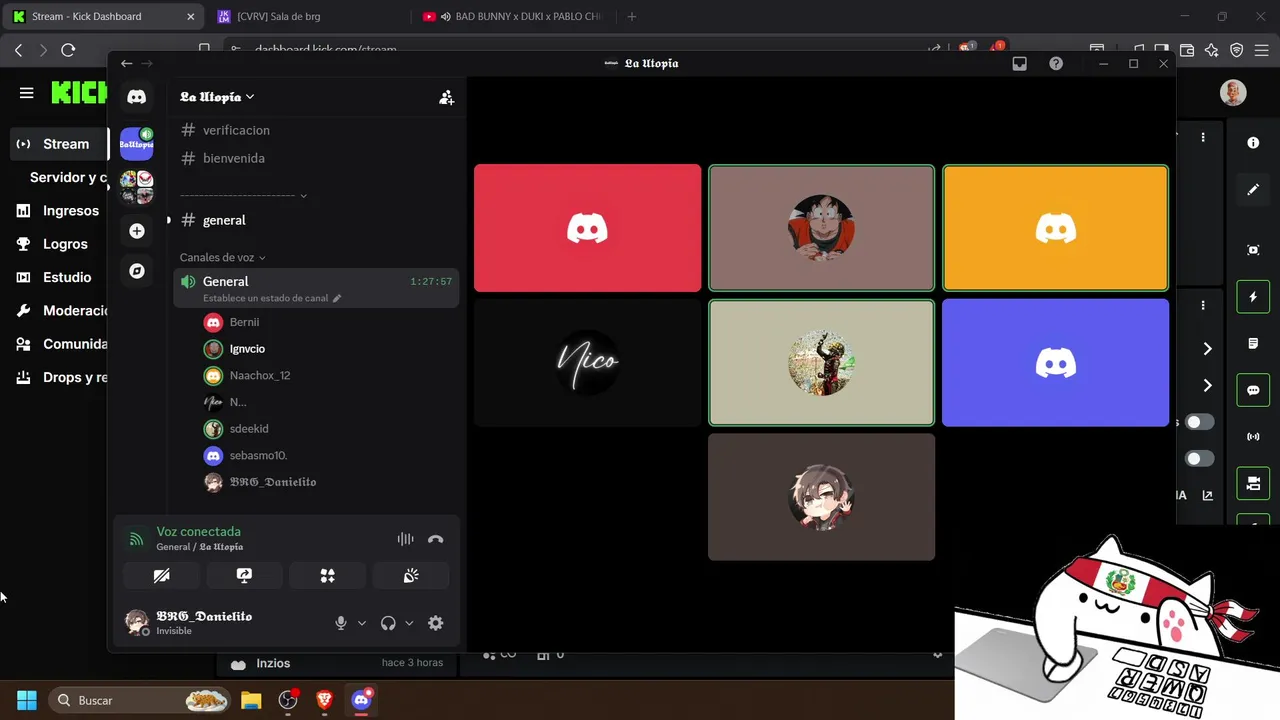The width and height of the screenshot is (1280, 720).
Task: Edit the voice channel status pencil icon
Action: pyautogui.click(x=337, y=298)
